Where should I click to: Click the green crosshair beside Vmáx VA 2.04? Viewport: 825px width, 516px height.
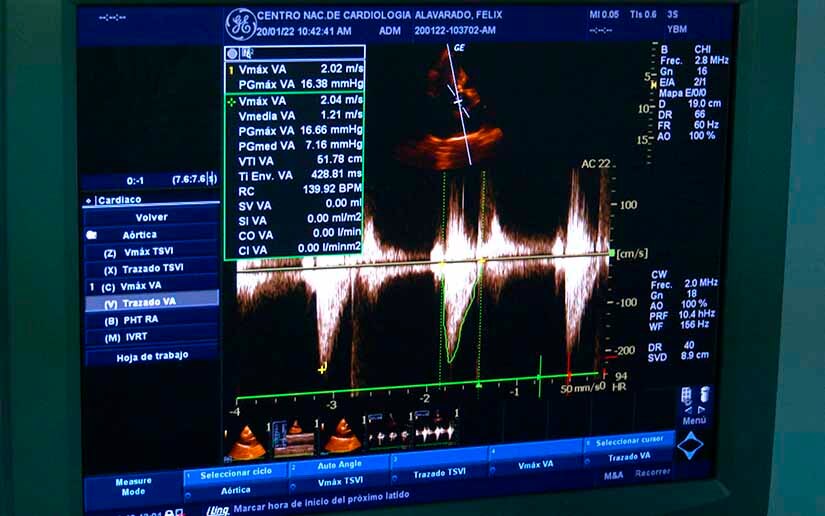click(231, 102)
